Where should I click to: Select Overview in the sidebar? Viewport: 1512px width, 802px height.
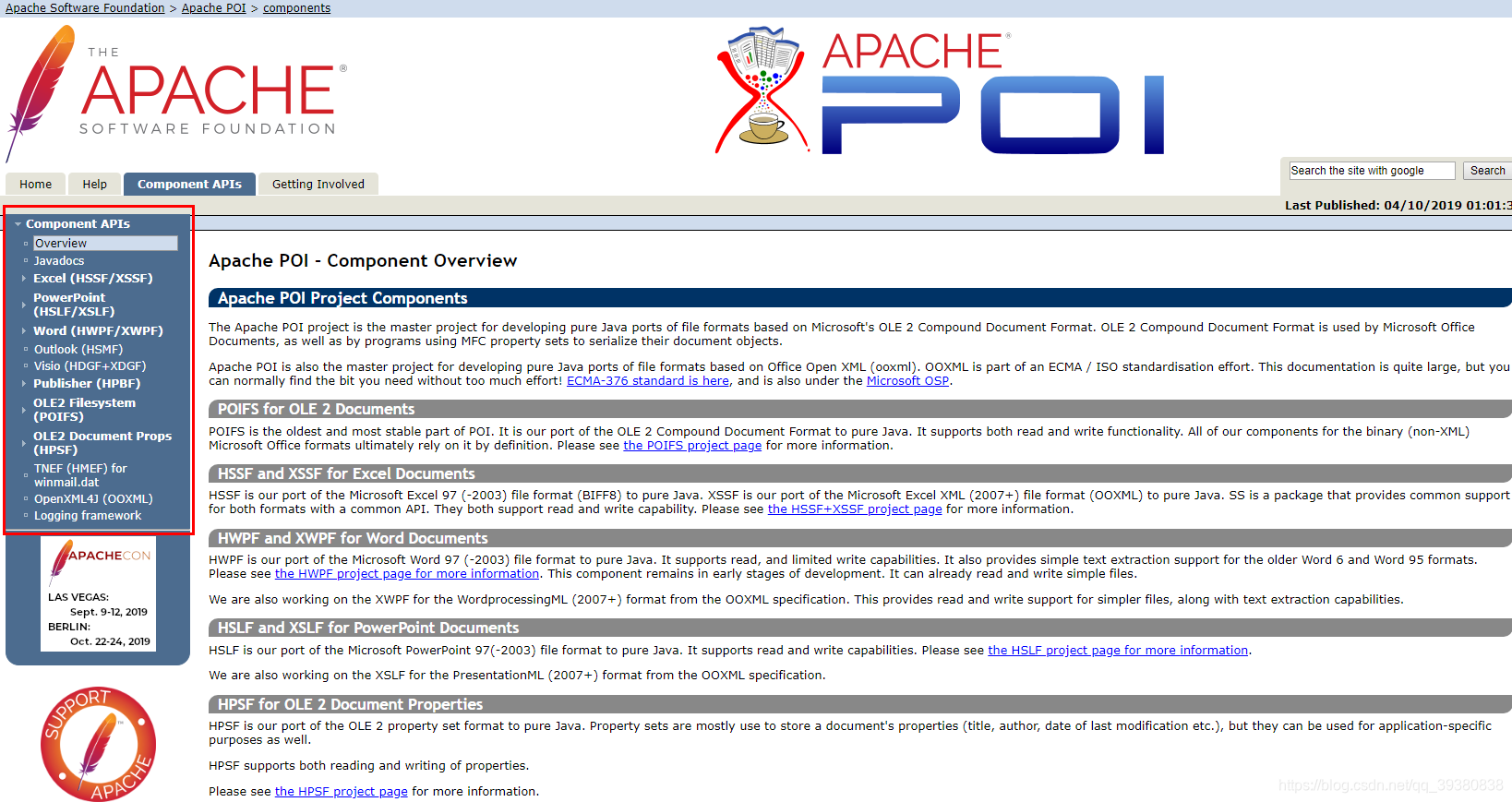(x=105, y=243)
